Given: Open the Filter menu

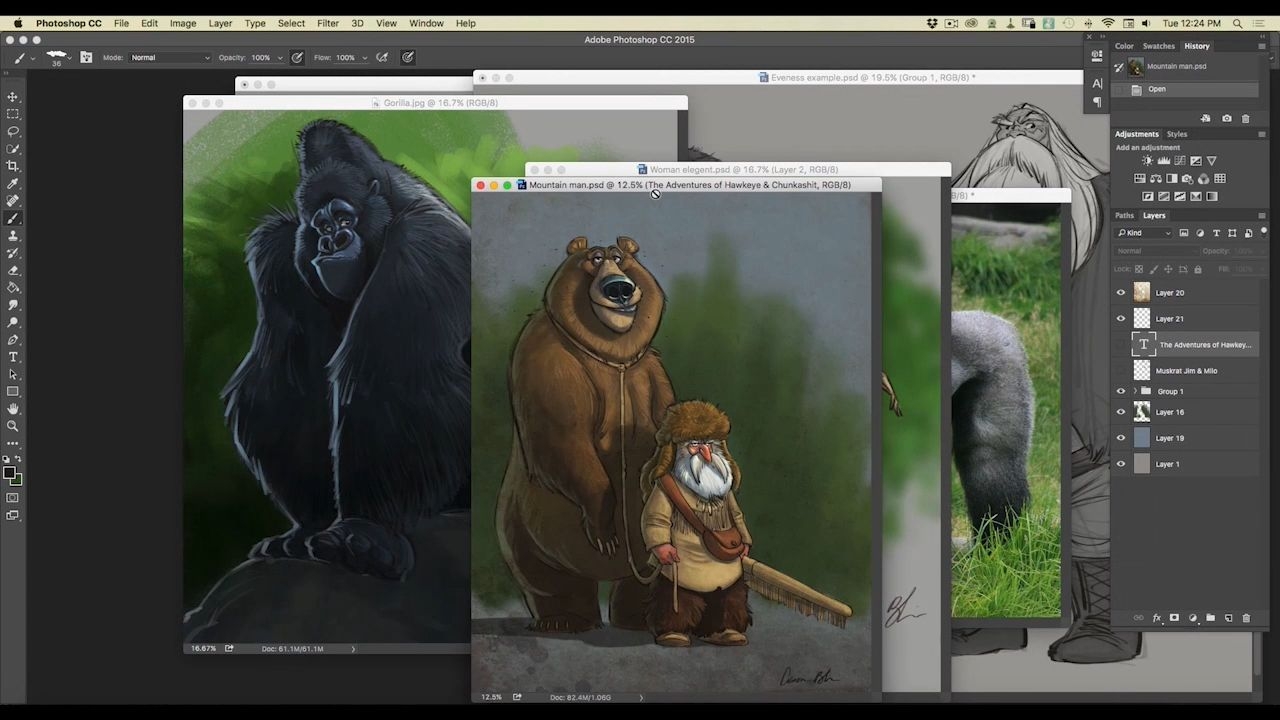Looking at the screenshot, I should (x=328, y=23).
